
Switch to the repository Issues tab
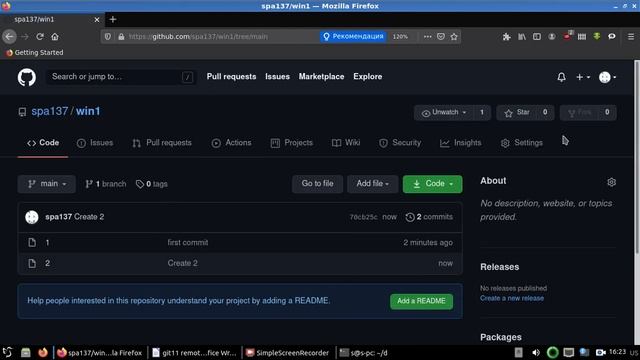95,143
